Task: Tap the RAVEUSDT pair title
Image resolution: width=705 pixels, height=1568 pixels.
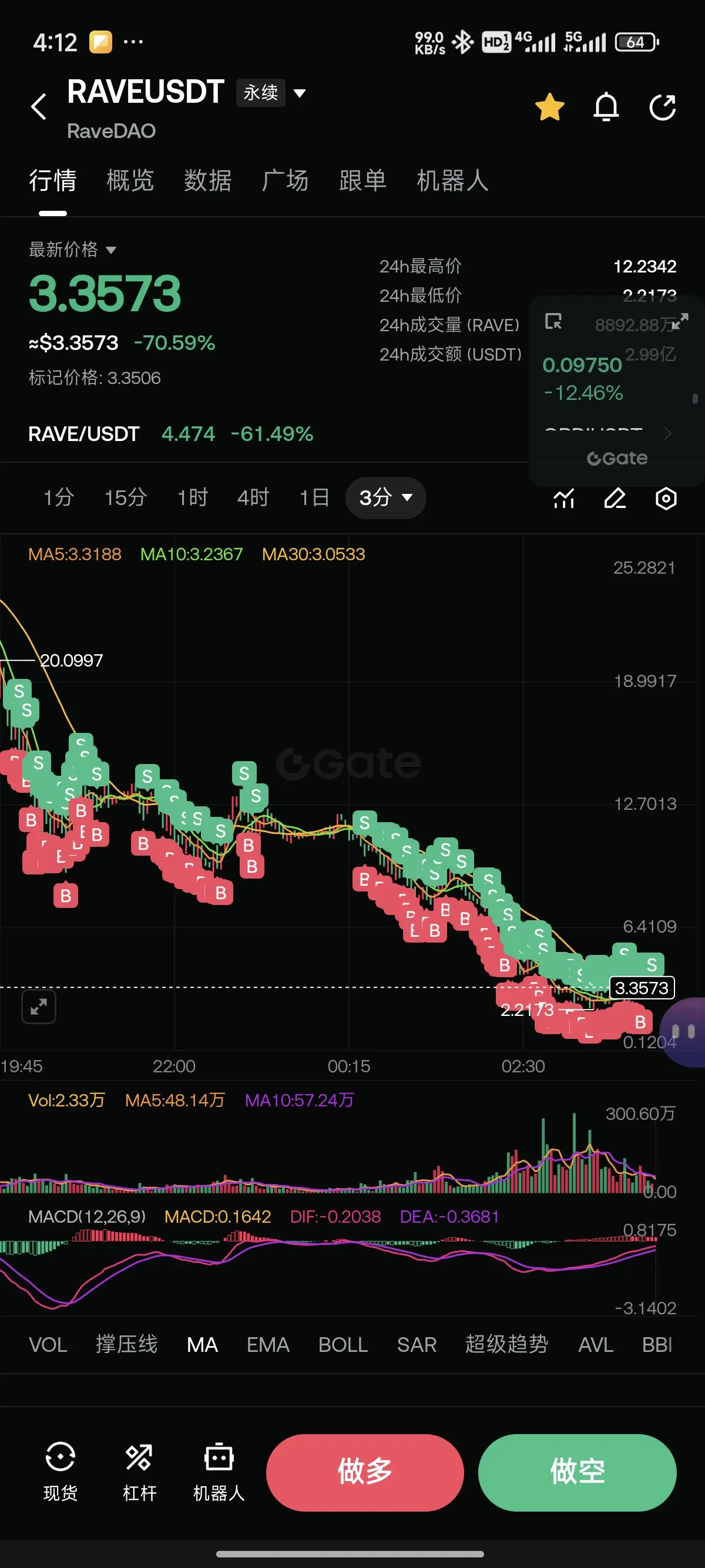Action: click(x=146, y=92)
